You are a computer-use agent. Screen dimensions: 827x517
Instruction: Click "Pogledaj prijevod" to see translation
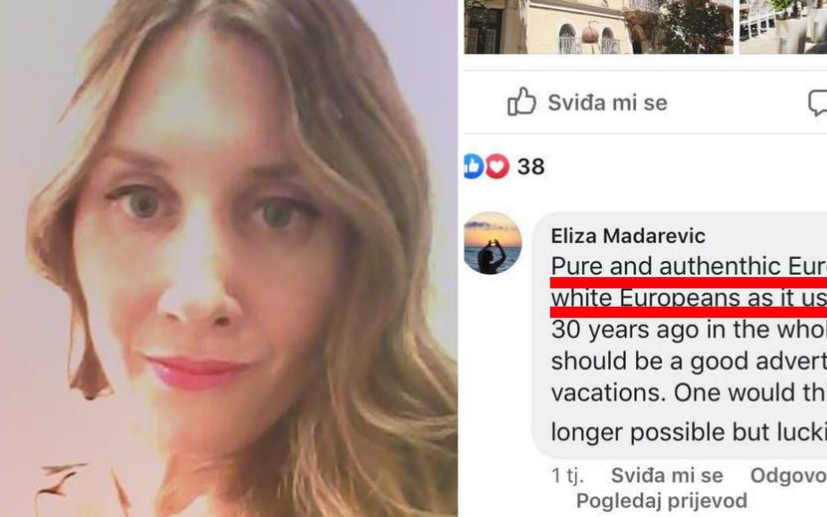pyautogui.click(x=662, y=500)
